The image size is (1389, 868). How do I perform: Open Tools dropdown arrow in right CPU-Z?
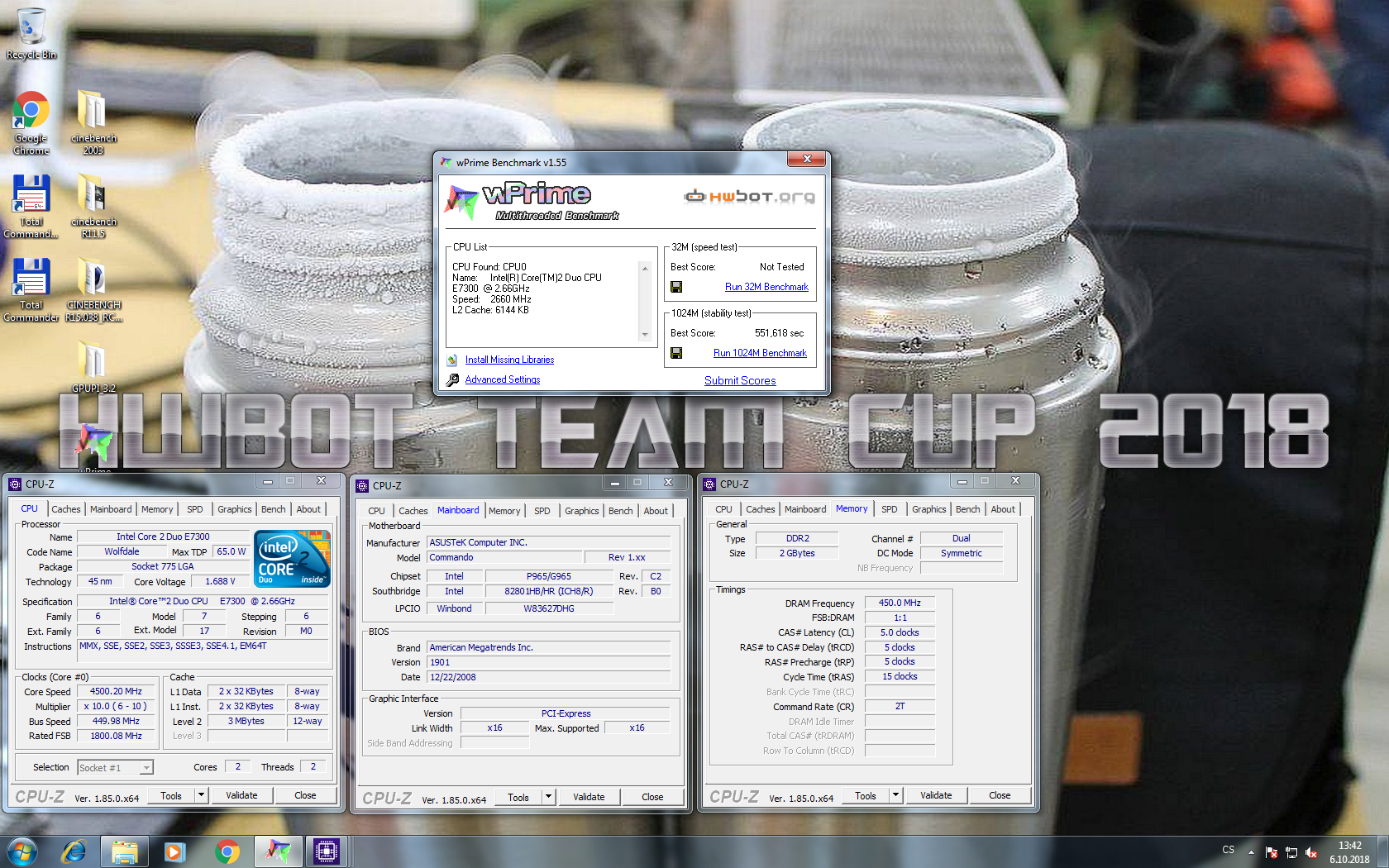[895, 795]
